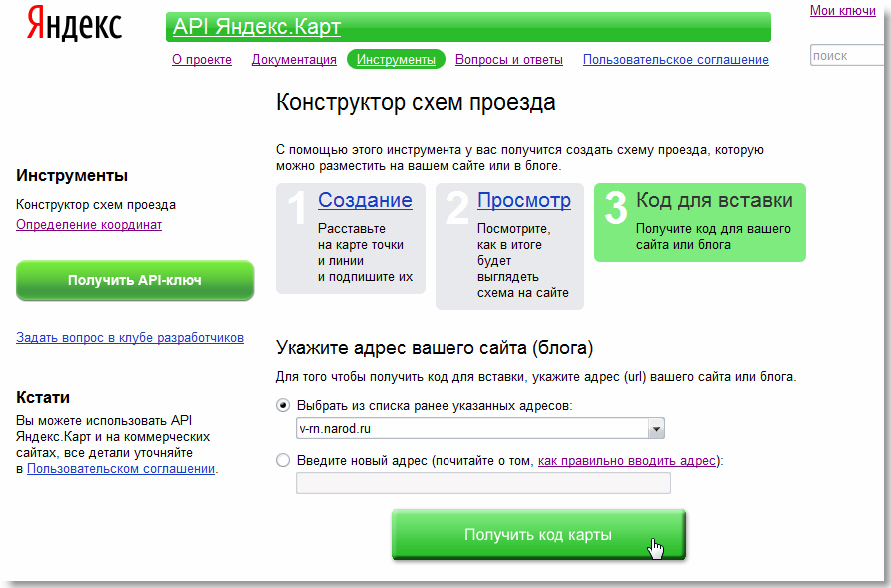Select the Выбрать из списка radio button
Image resolution: width=891 pixels, height=588 pixels.
click(x=282, y=406)
